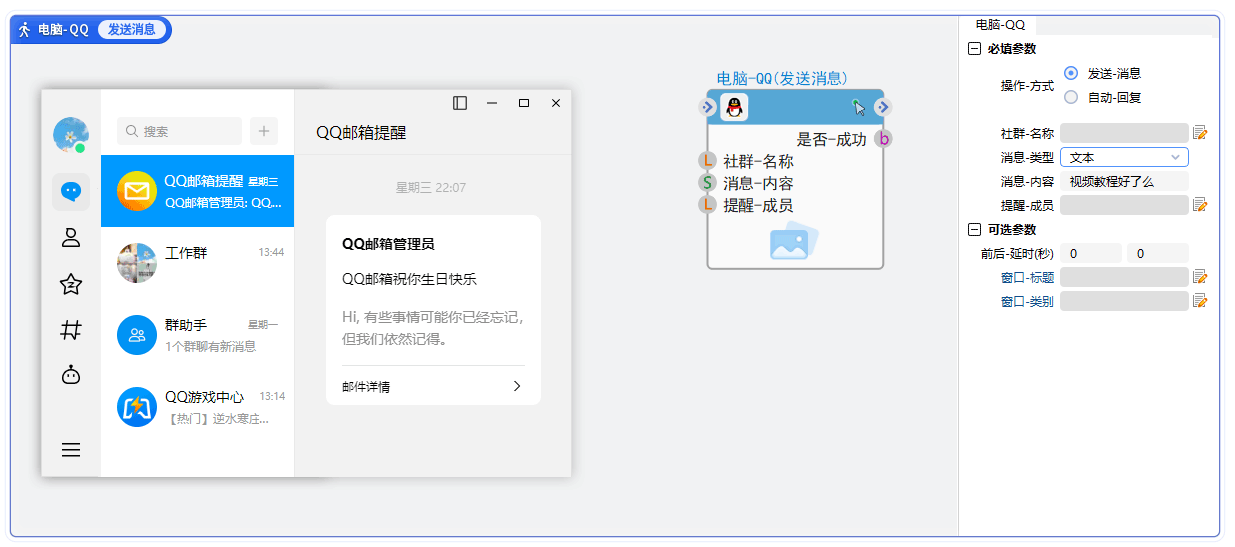Click the 发送消息 button in header
This screenshot has height=547, width=1235.
click(x=132, y=29)
